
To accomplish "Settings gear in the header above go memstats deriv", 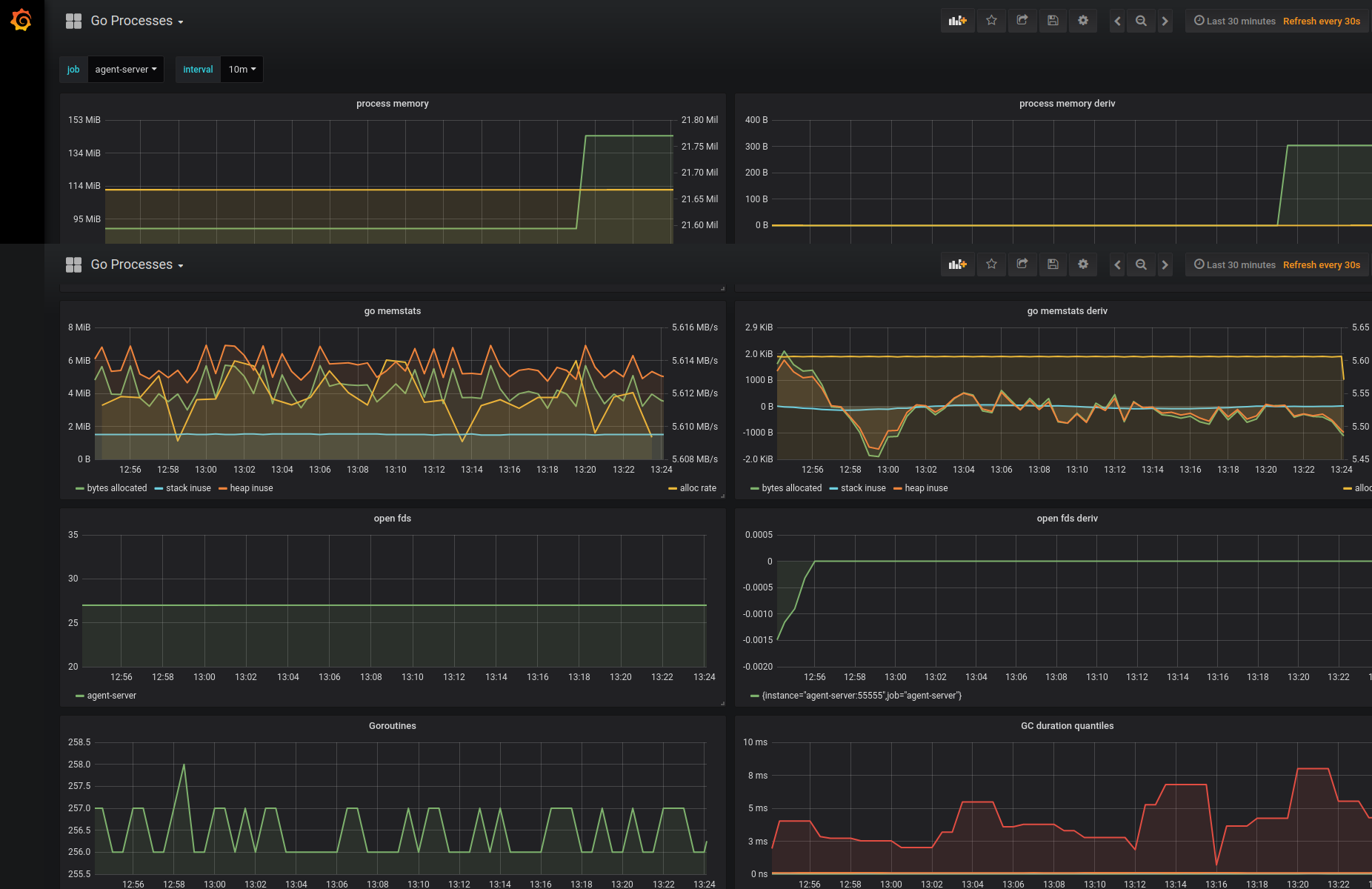I will pos(1083,264).
